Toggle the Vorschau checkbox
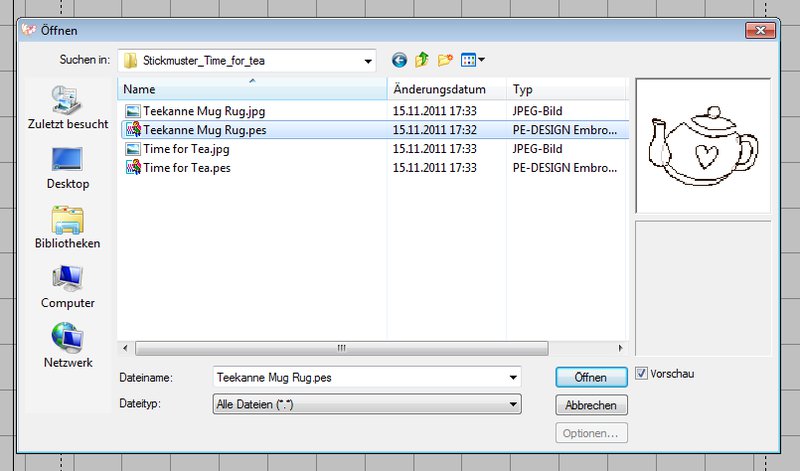This screenshot has height=471, width=800. pyautogui.click(x=641, y=374)
